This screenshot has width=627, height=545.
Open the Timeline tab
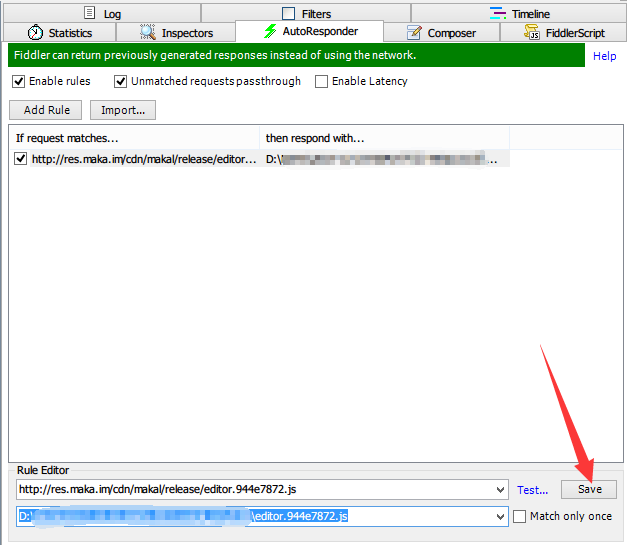click(x=519, y=13)
